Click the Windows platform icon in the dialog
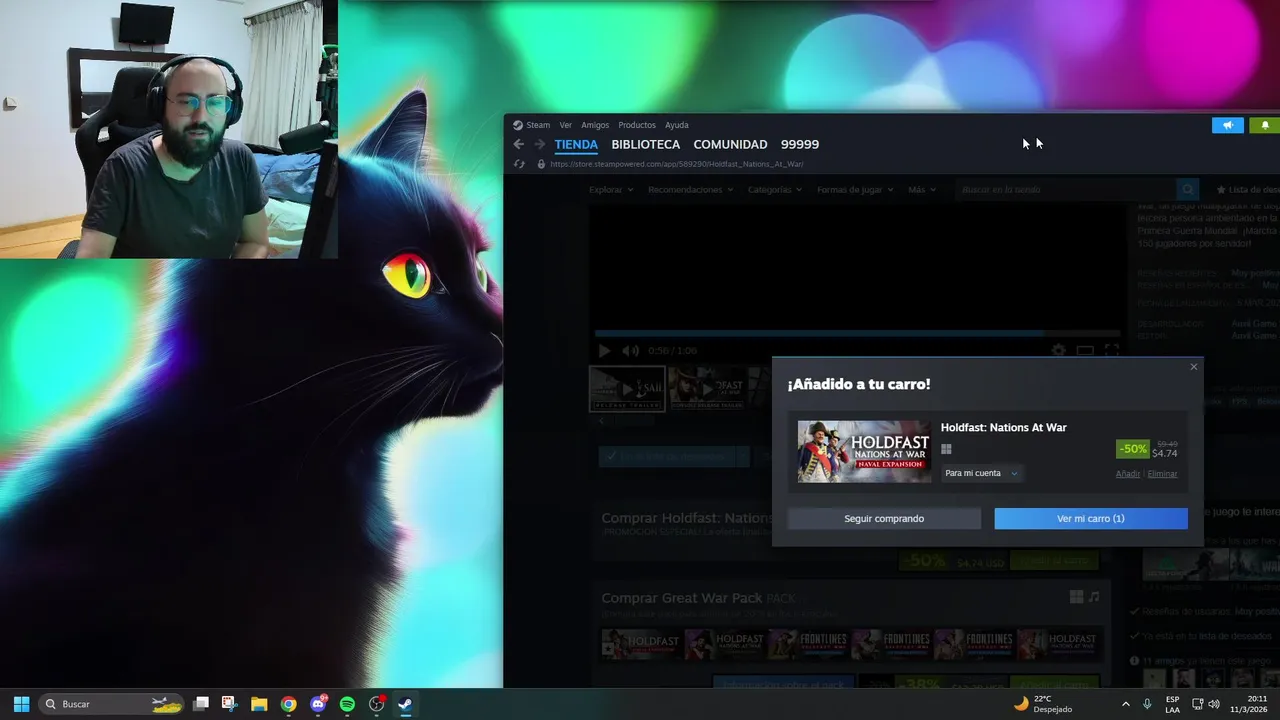This screenshot has height=720, width=1280. click(946, 449)
